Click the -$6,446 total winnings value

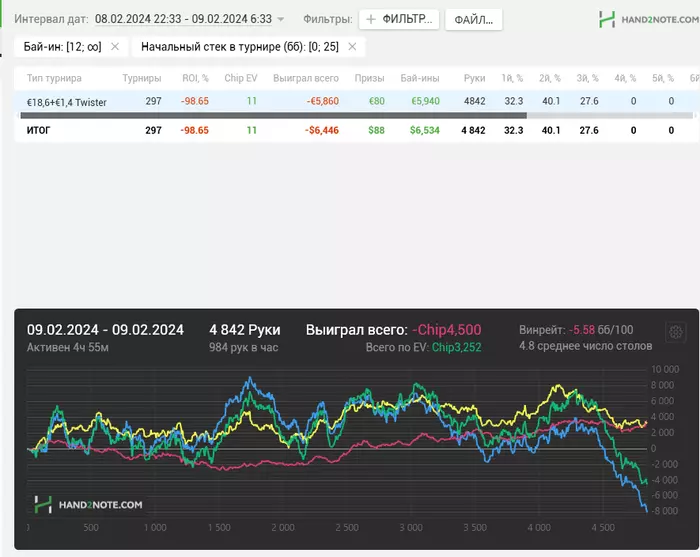(321, 130)
